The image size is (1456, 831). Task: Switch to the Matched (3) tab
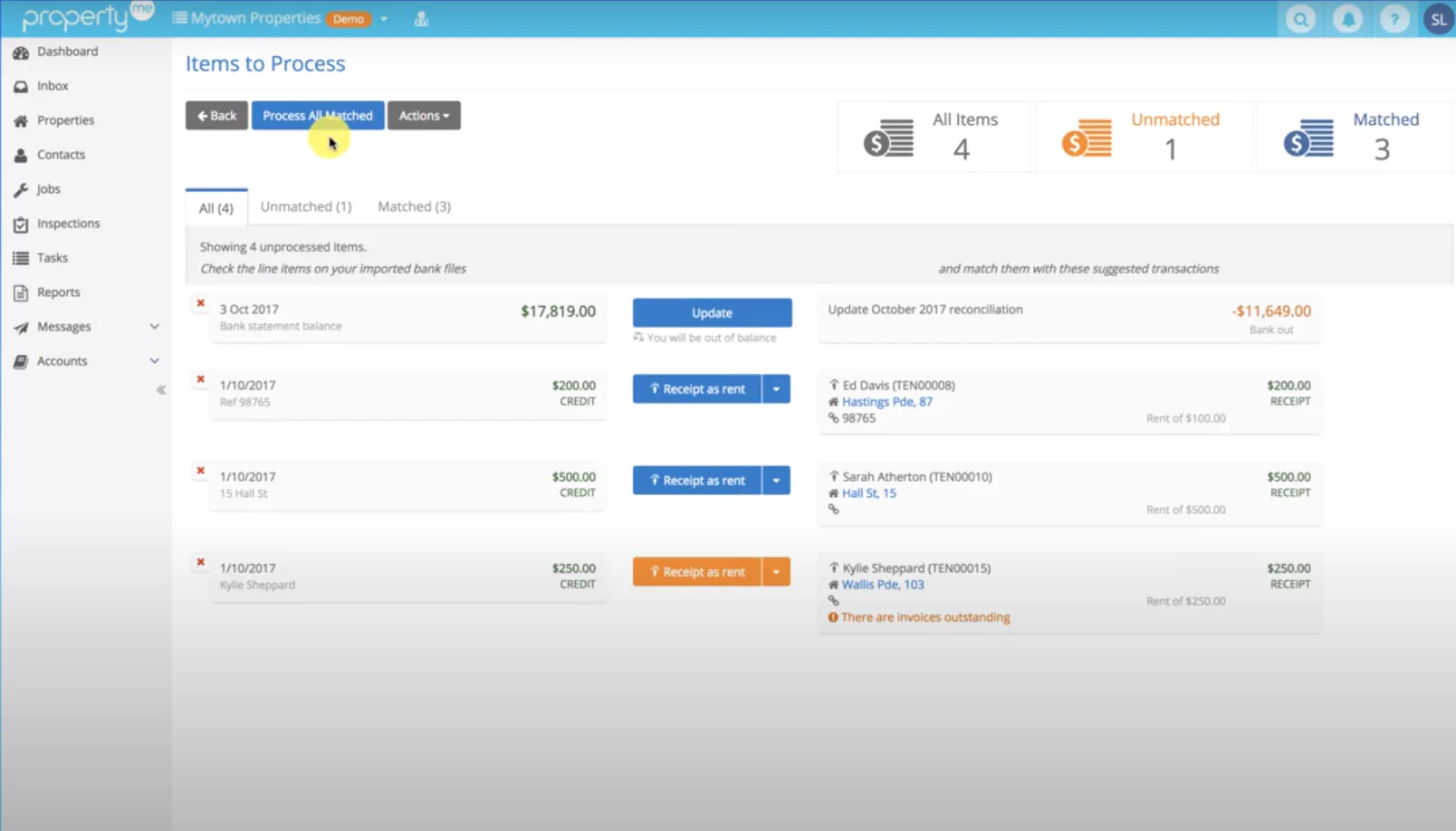pyautogui.click(x=415, y=207)
